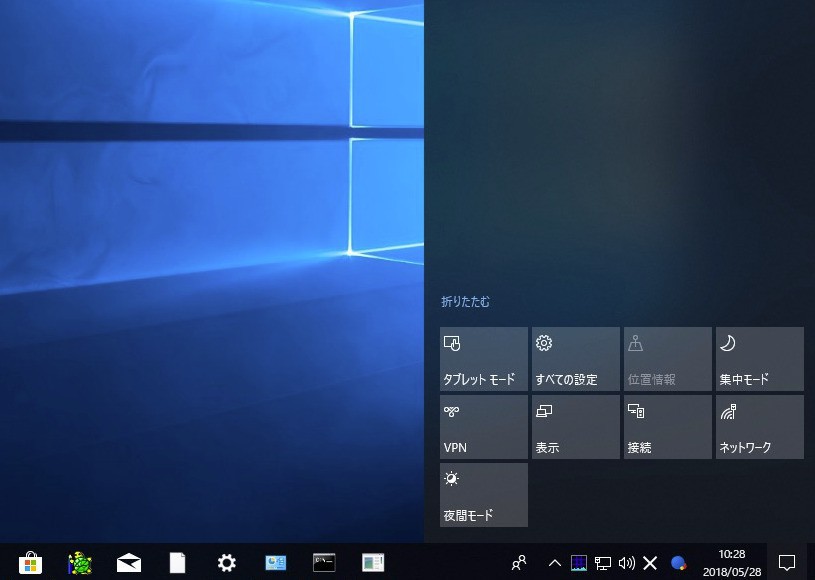Open Microsoft Store from the taskbar

pyautogui.click(x=30, y=563)
